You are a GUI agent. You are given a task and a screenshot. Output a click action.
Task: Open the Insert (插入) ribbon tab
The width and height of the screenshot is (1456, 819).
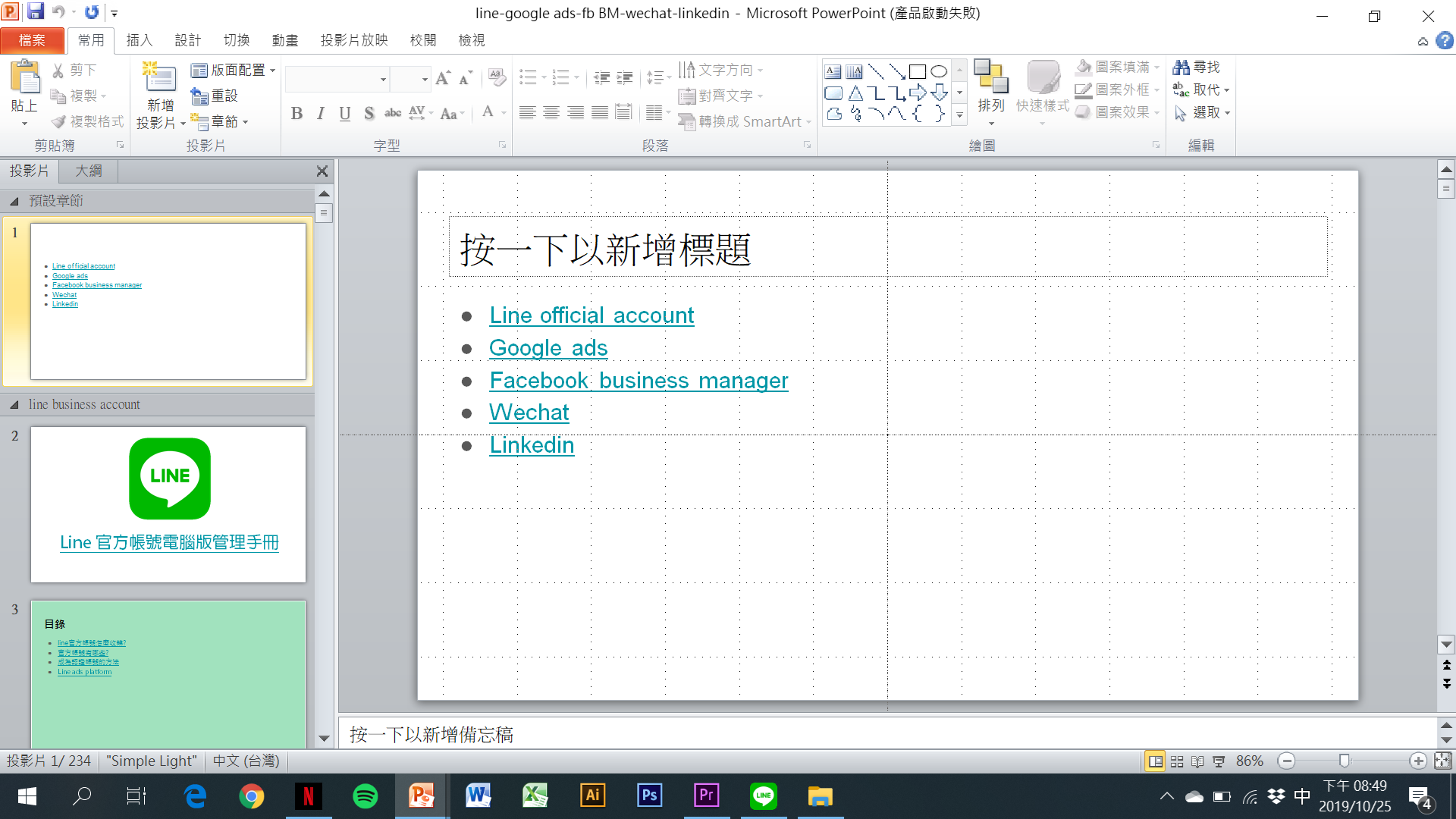[x=139, y=40]
